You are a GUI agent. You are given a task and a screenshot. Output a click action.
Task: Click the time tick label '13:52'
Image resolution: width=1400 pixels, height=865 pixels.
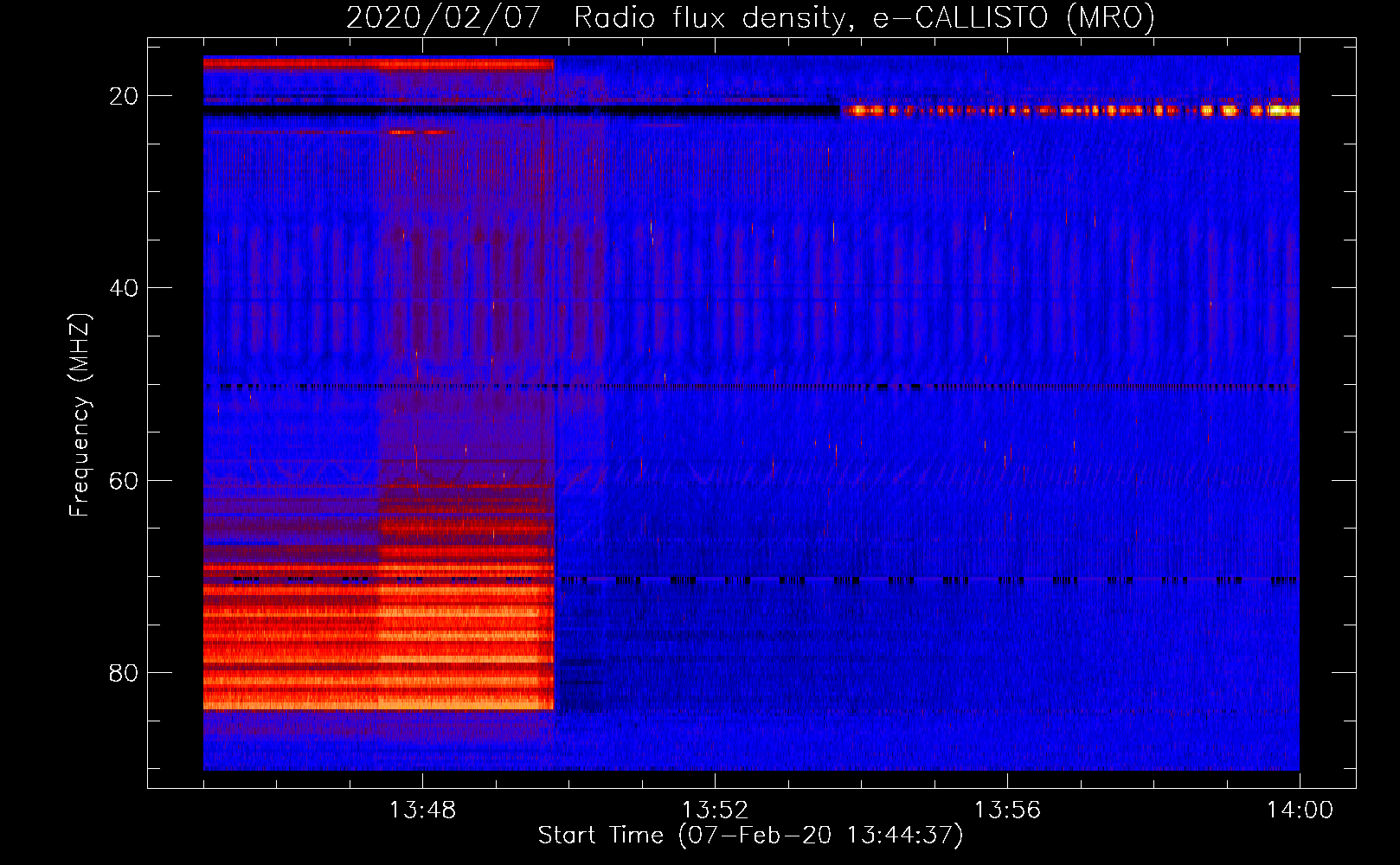(x=715, y=811)
